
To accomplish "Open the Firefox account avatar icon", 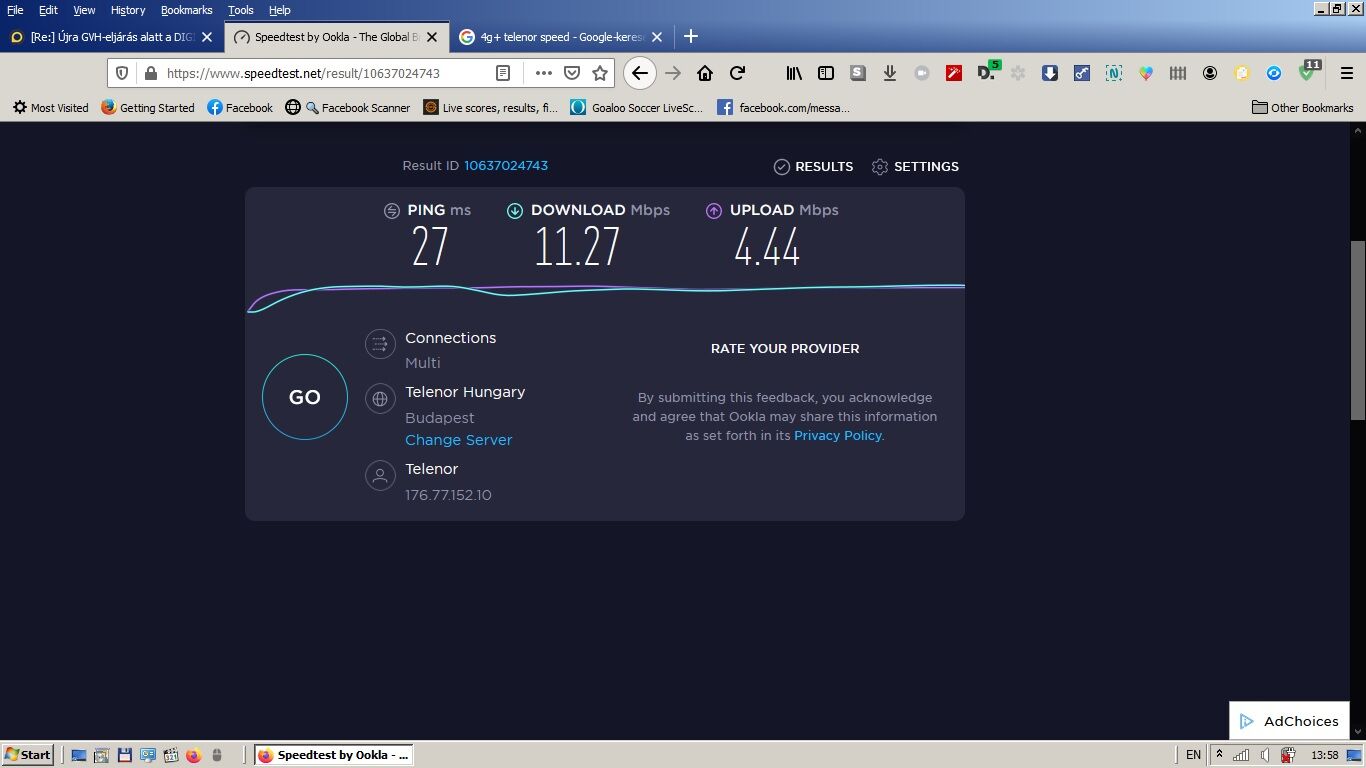I will [1210, 73].
